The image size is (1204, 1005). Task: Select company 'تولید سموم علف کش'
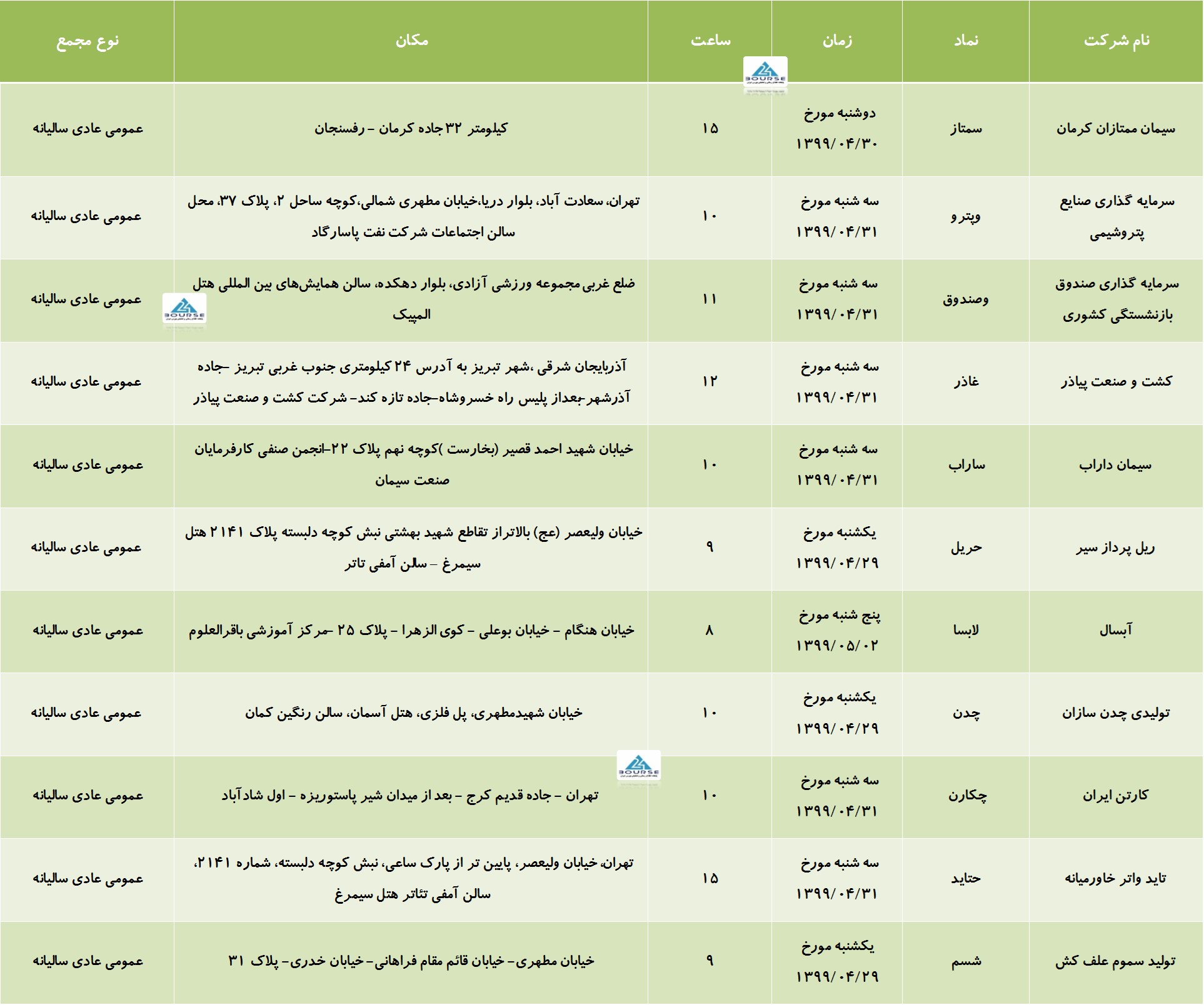click(1116, 961)
